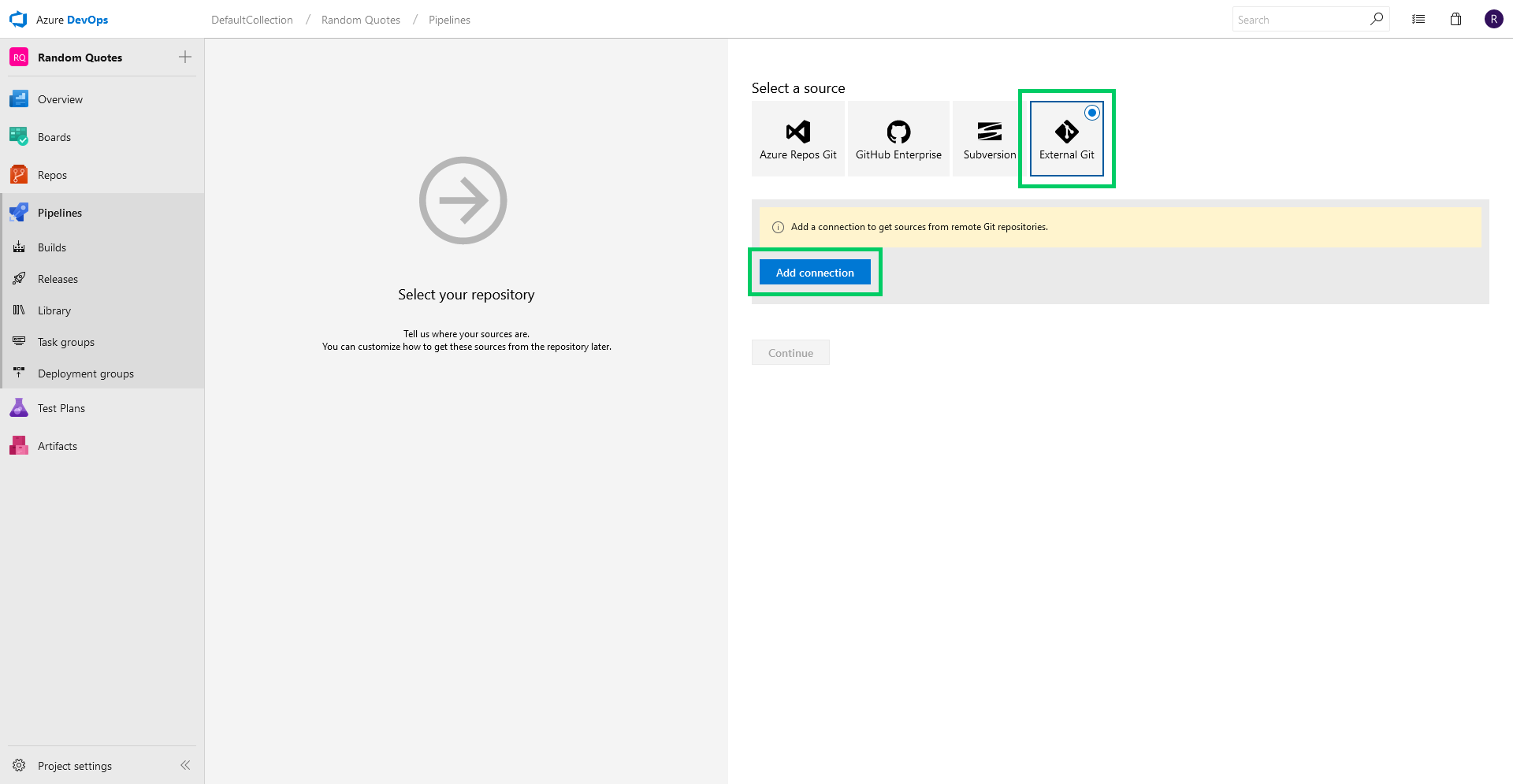Open the Test Plans menu item
Image resolution: width=1513 pixels, height=784 pixels.
coord(102,408)
